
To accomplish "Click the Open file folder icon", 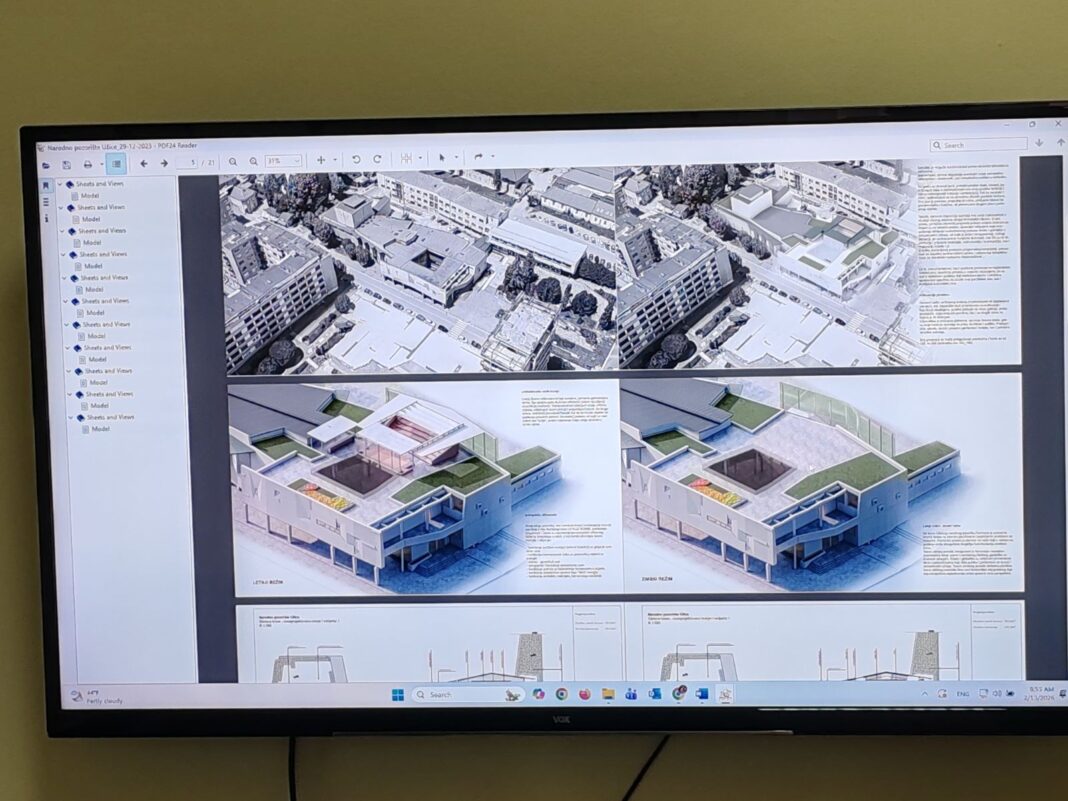I will (45, 164).
